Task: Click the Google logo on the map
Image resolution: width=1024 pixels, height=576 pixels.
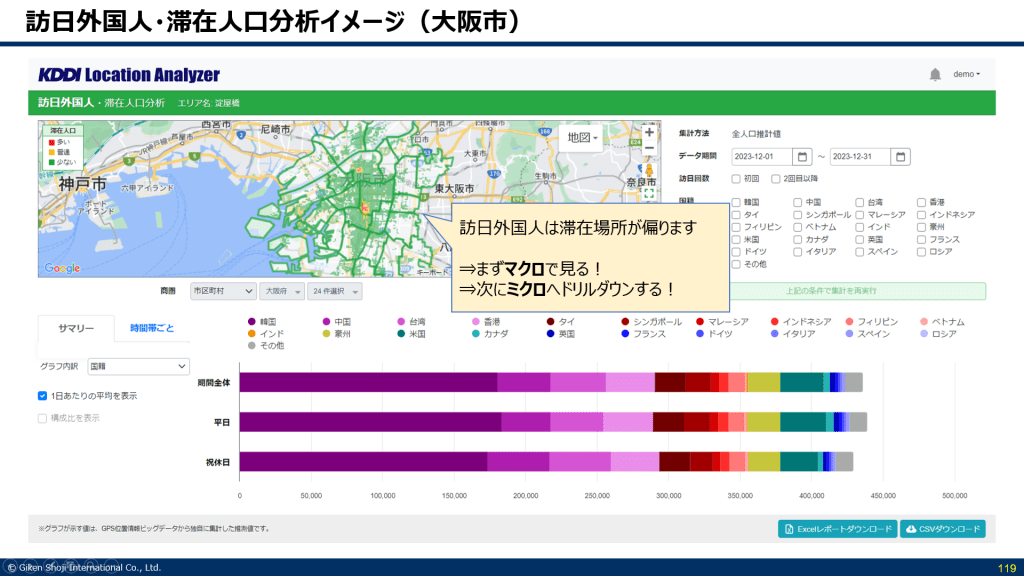Action: [62, 268]
